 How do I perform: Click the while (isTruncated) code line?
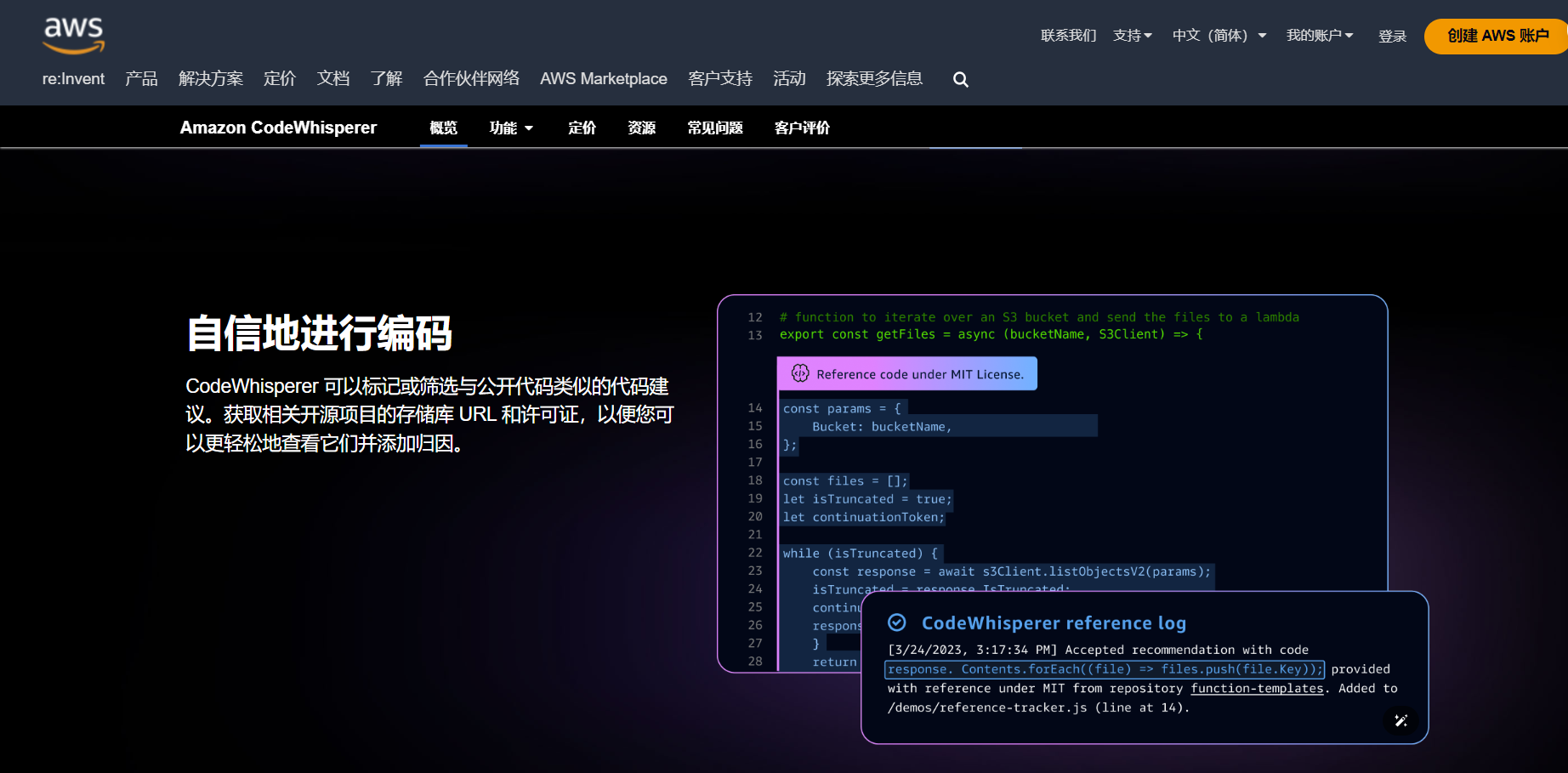[x=861, y=554]
